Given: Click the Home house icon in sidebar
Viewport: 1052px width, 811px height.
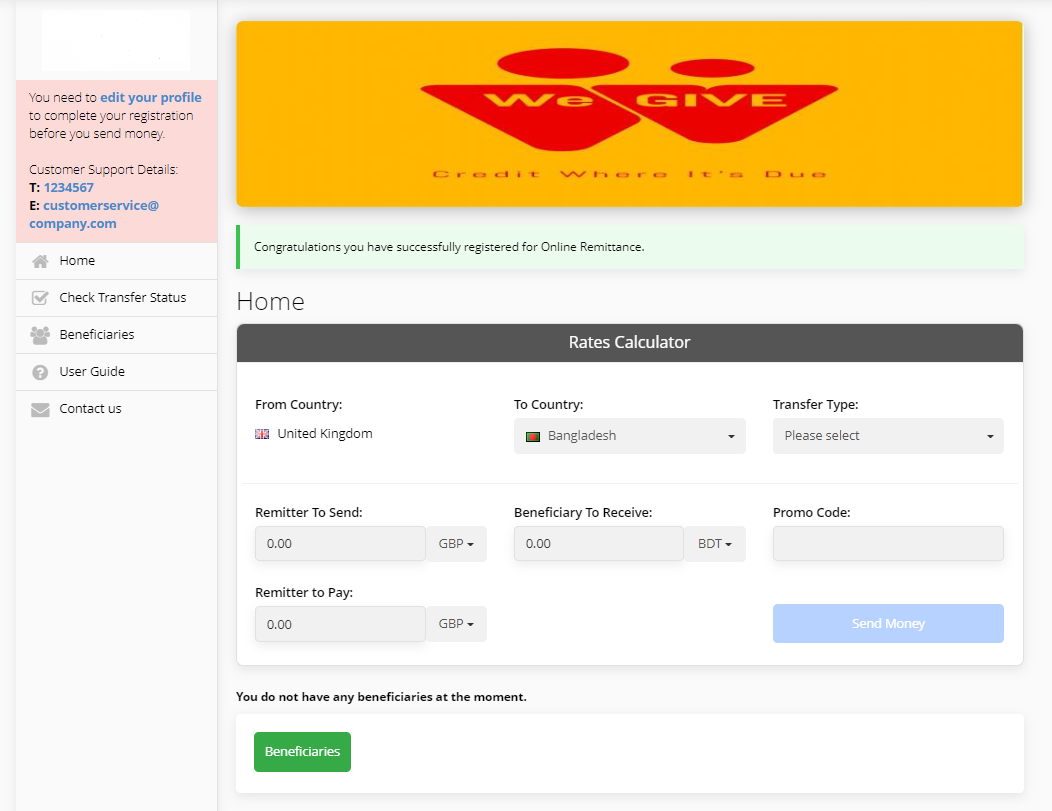Looking at the screenshot, I should tap(40, 261).
